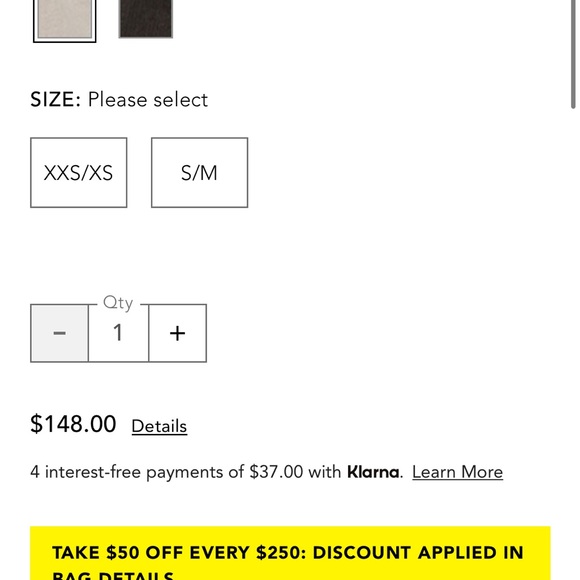This screenshot has height=580, width=580.
Task: Click the $148.00 price text
Action: [x=73, y=424]
